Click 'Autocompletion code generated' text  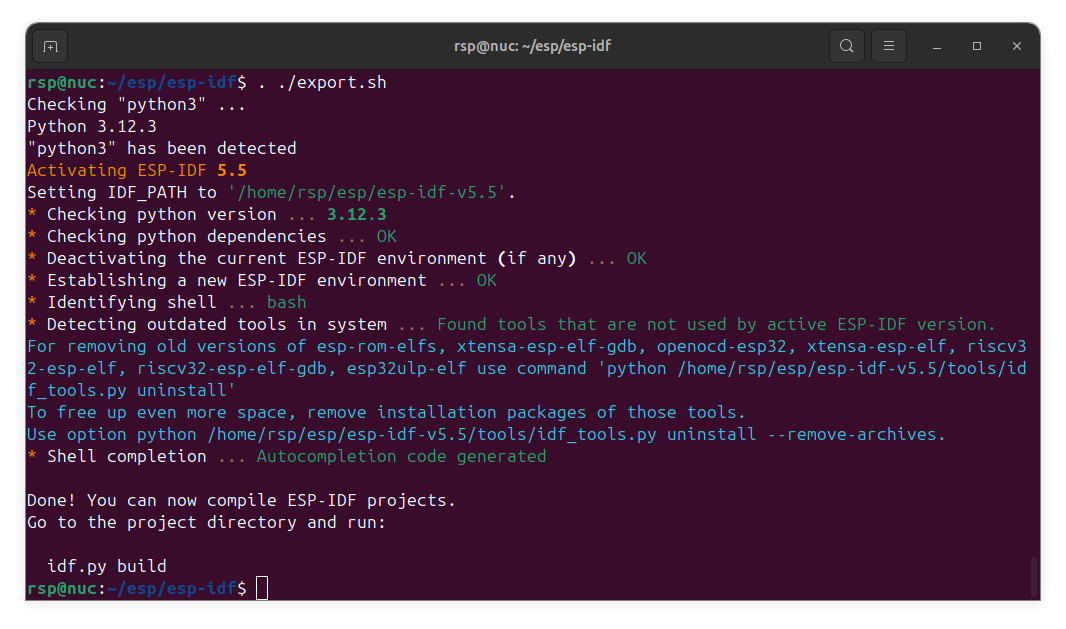click(x=401, y=456)
